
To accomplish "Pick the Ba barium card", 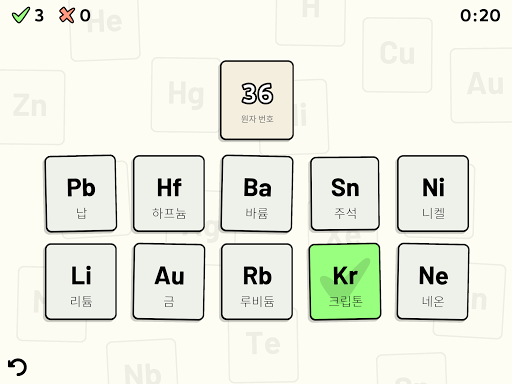I will click(257, 193).
